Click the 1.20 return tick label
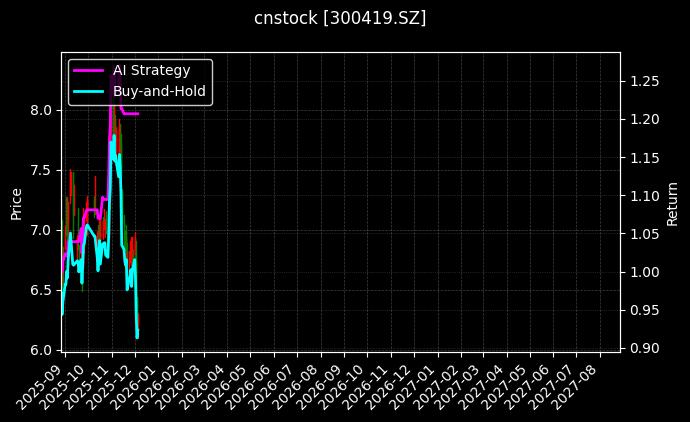 645,119
